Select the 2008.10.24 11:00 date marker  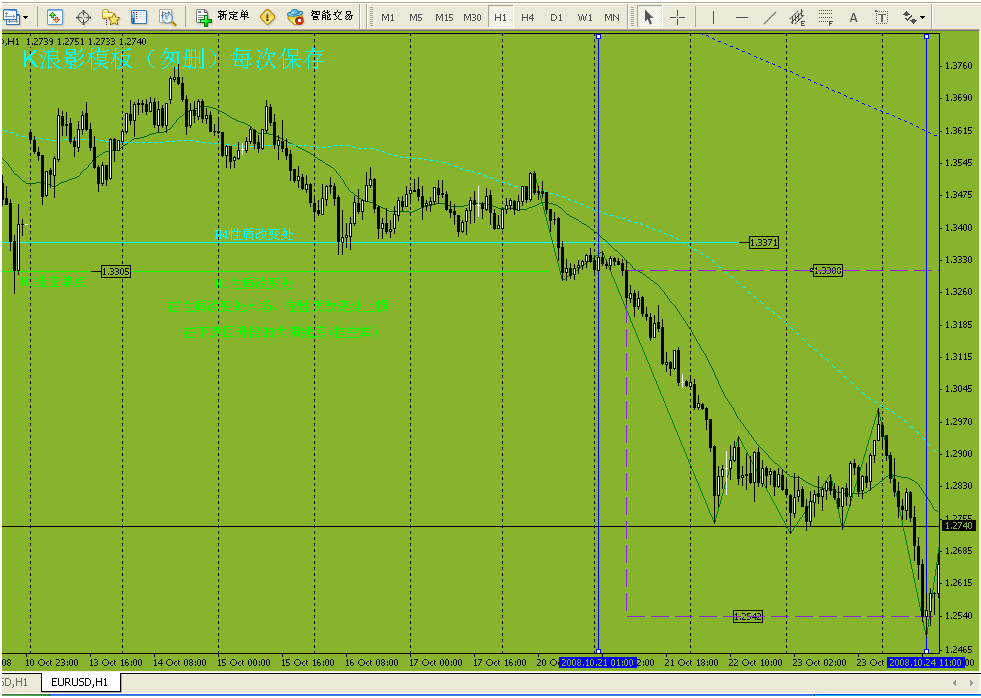coord(925,662)
